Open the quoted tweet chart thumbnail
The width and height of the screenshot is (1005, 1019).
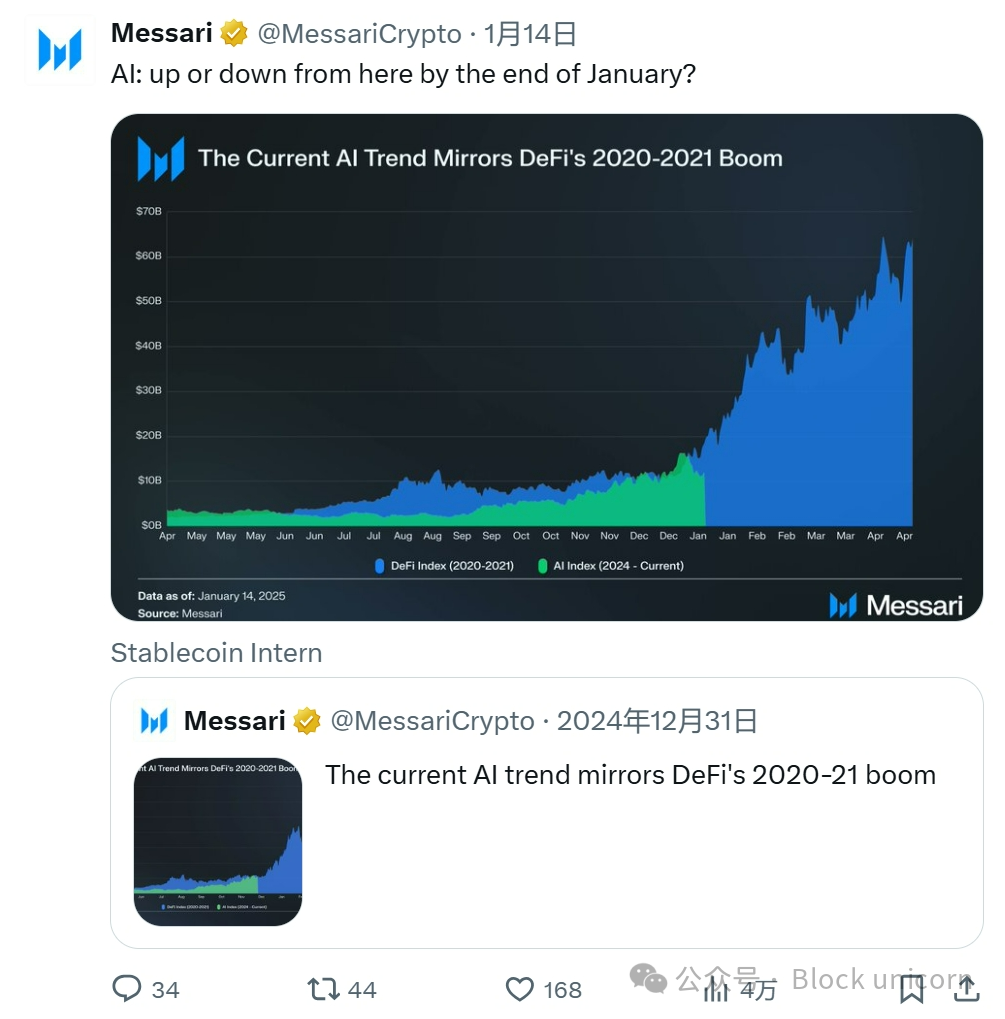coord(218,841)
